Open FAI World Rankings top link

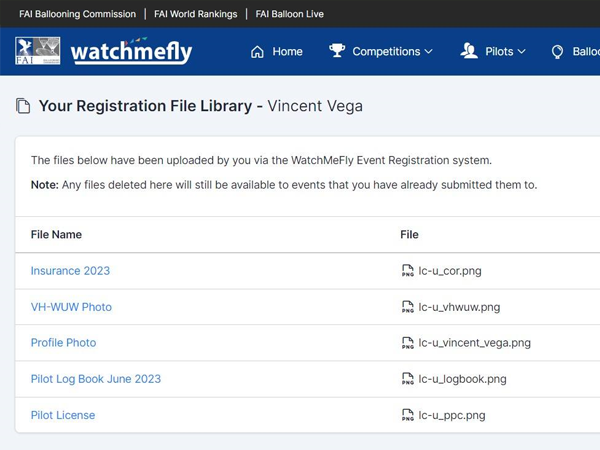(195, 14)
